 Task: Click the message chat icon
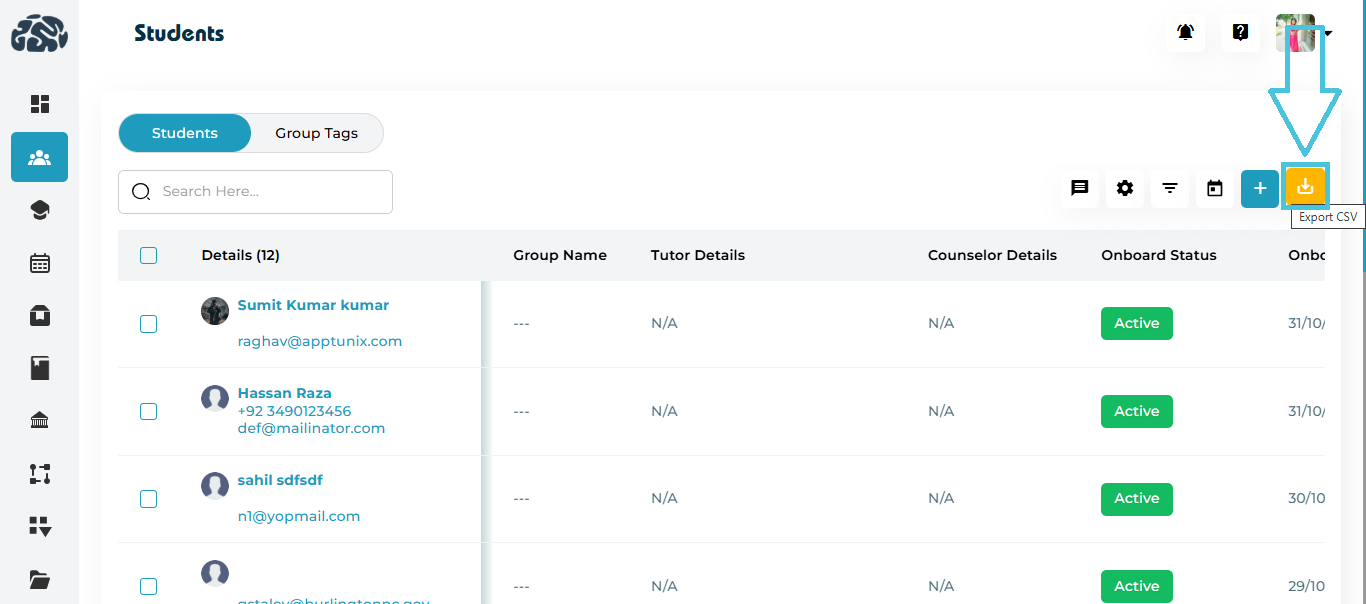pos(1080,188)
